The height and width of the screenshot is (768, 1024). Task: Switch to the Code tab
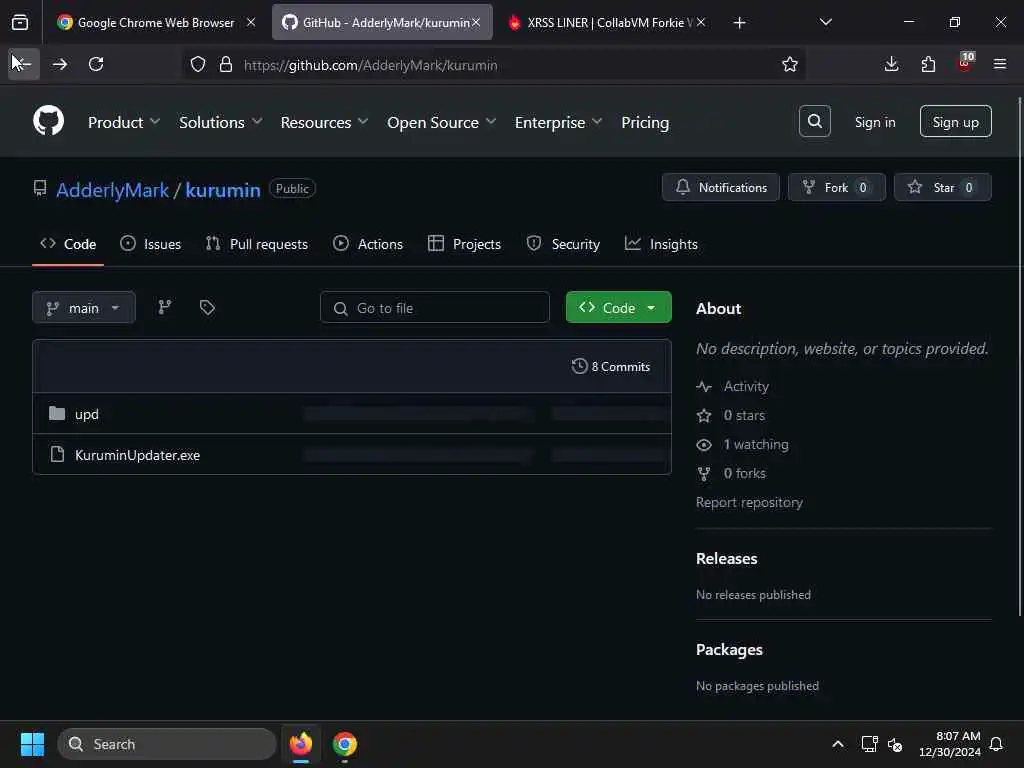click(68, 244)
